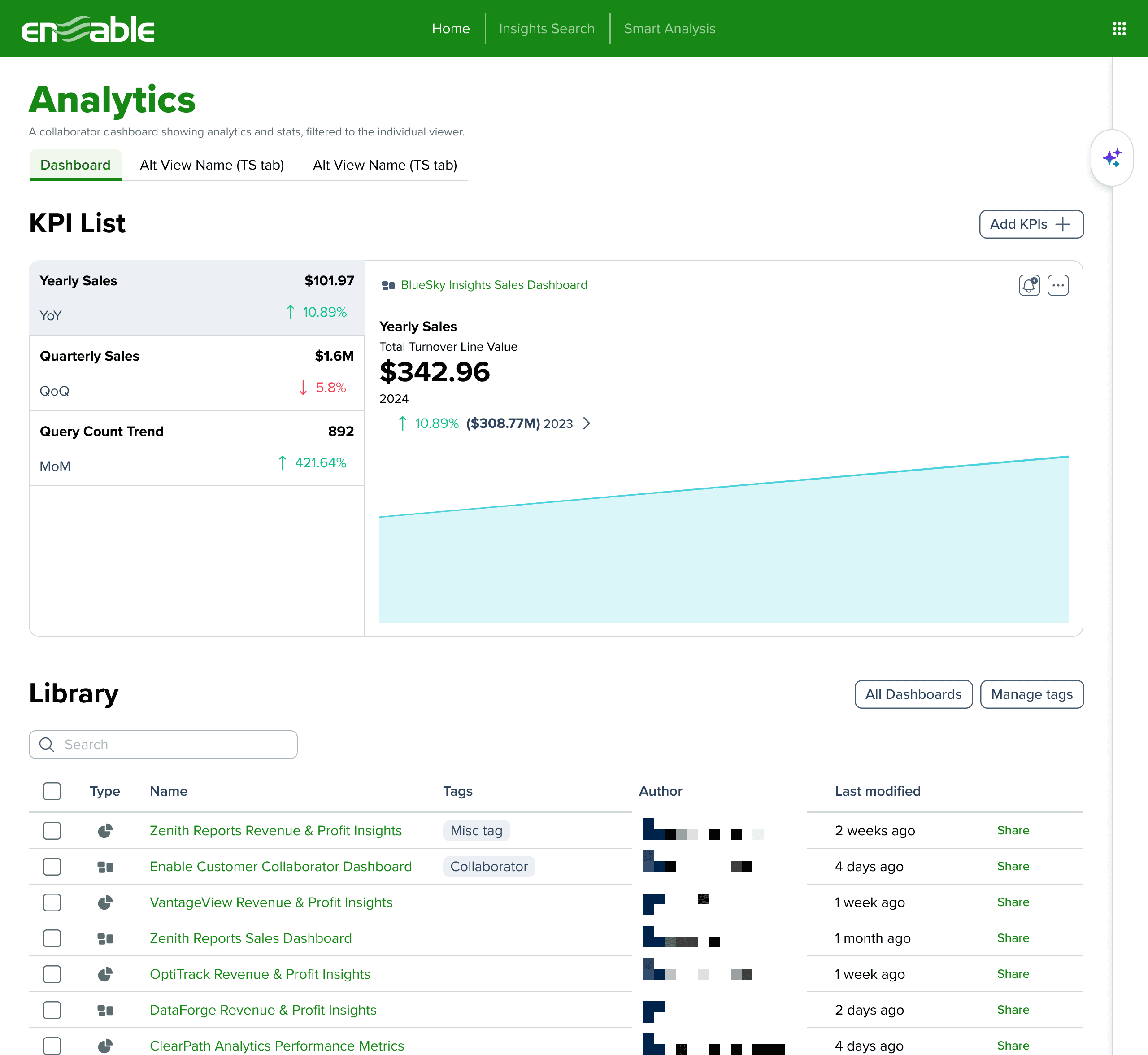Check the Zenith Reports Revenue & Profit row
The image size is (1148, 1055).
click(x=52, y=831)
